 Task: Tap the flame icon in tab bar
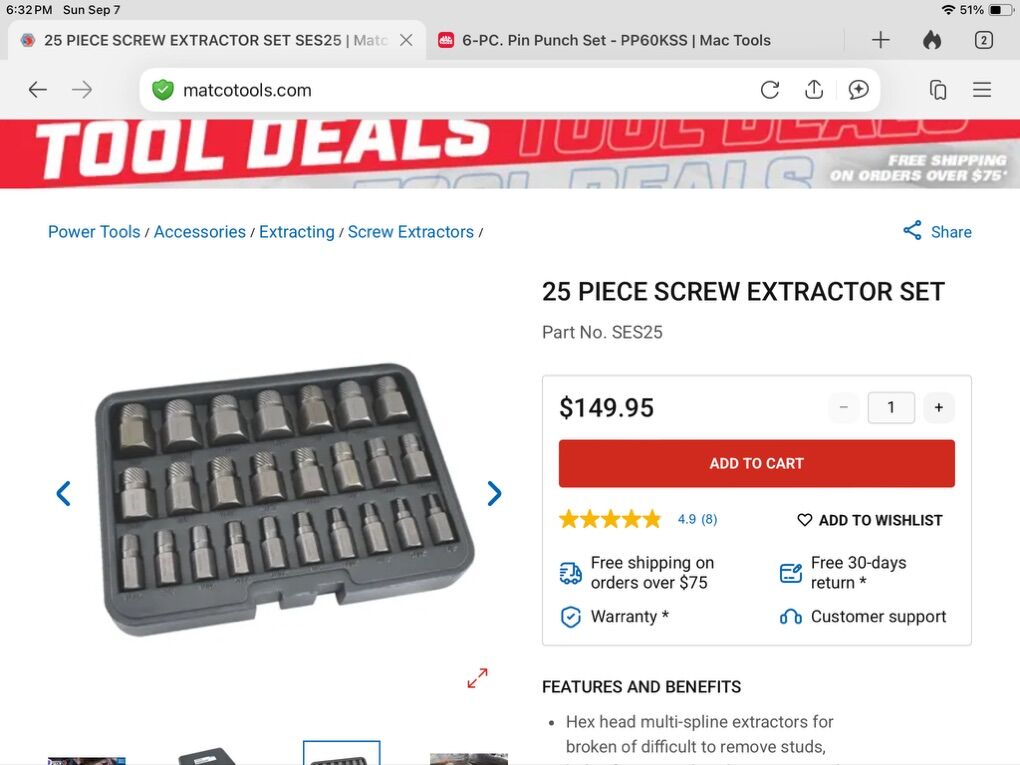point(932,40)
